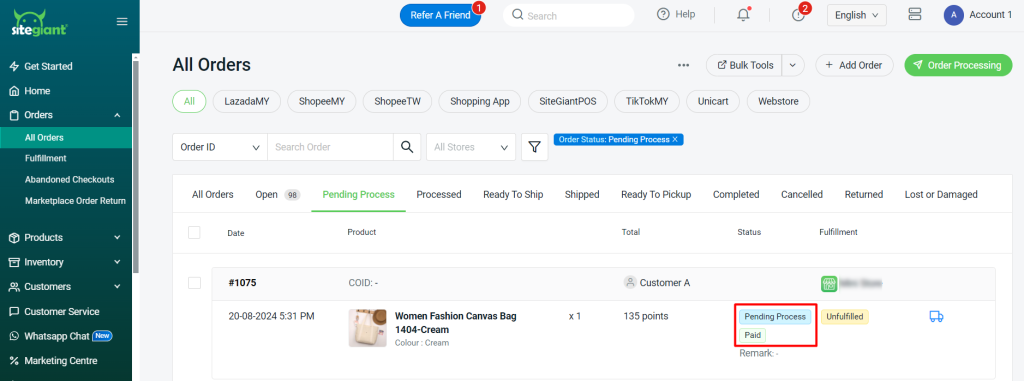The image size is (1024, 381).
Task: Click the Order Processing button
Action: point(958,65)
